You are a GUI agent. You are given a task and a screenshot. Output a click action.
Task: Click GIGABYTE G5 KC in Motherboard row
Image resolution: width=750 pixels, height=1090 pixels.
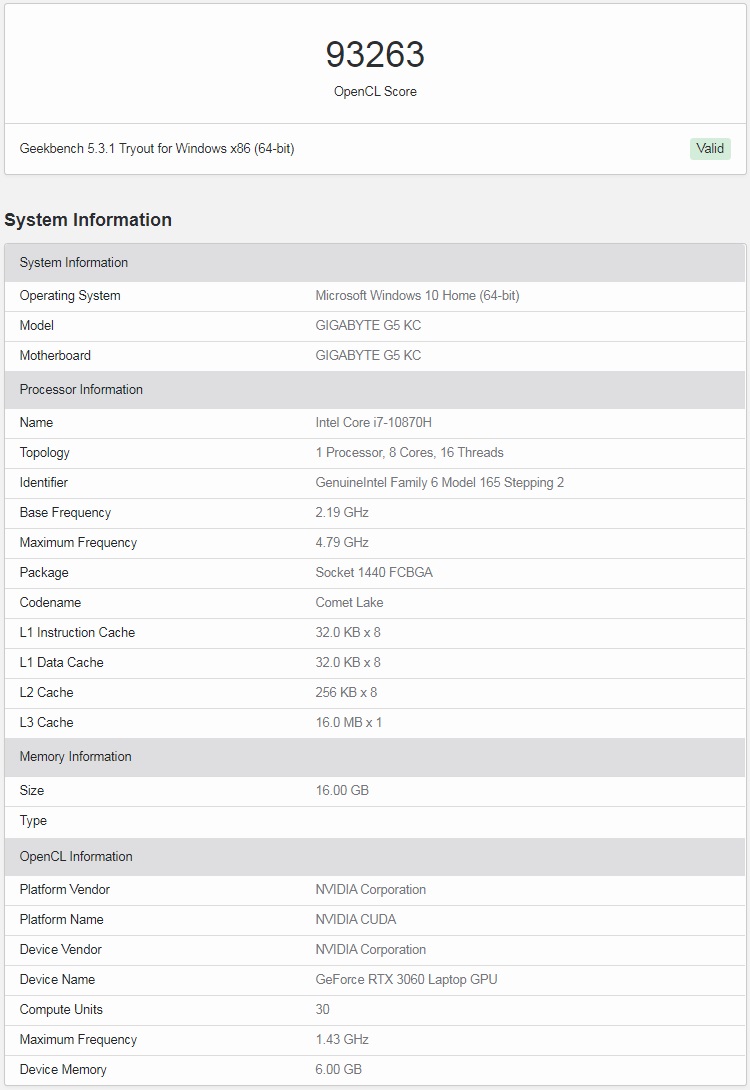tap(368, 356)
